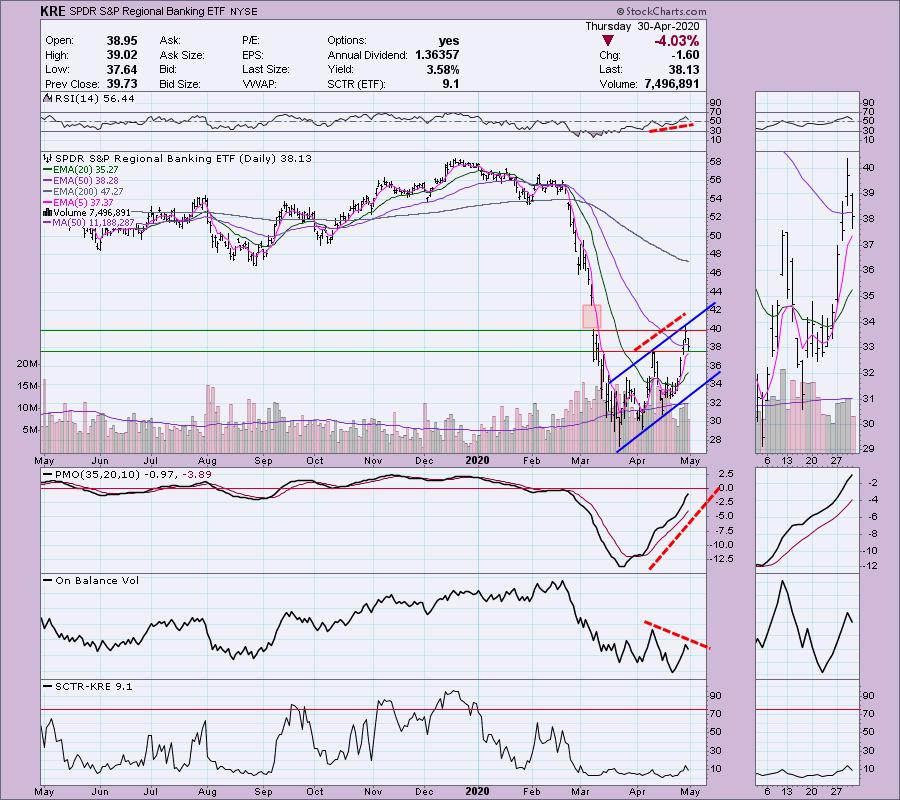The height and width of the screenshot is (800, 900).
Task: Click the SCTR (ETF) header value 9.1
Action: [451, 84]
